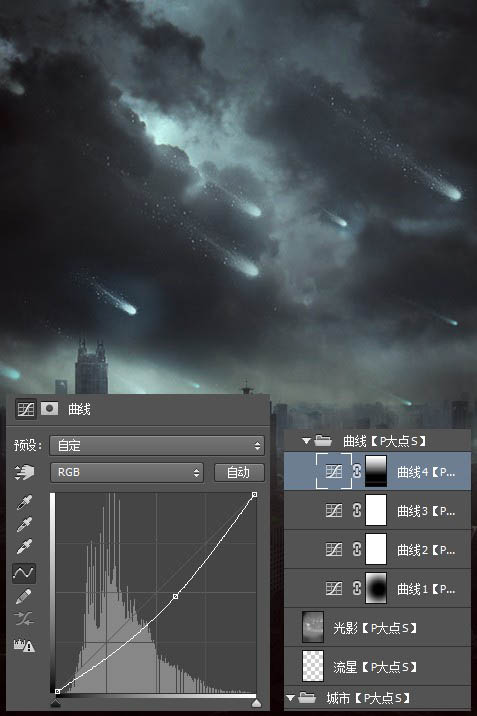Activate the on-image adjustment hand tool
Viewport: 477px width, 716px height.
(24, 472)
